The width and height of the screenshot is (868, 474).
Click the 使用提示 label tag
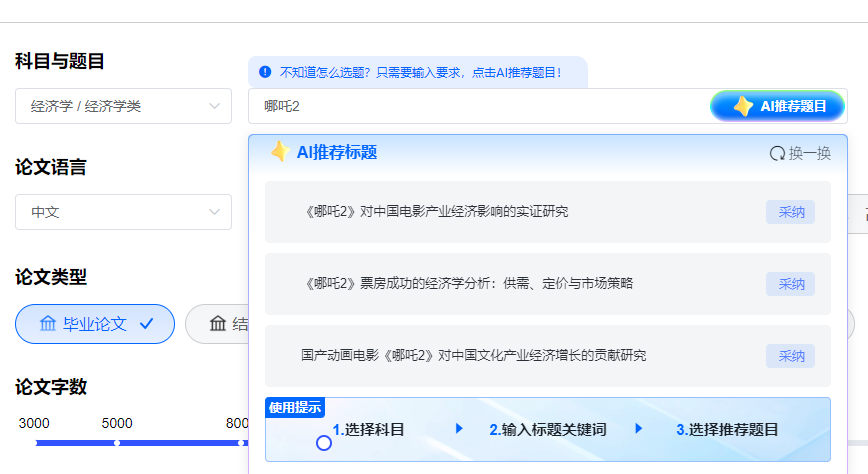(x=295, y=408)
